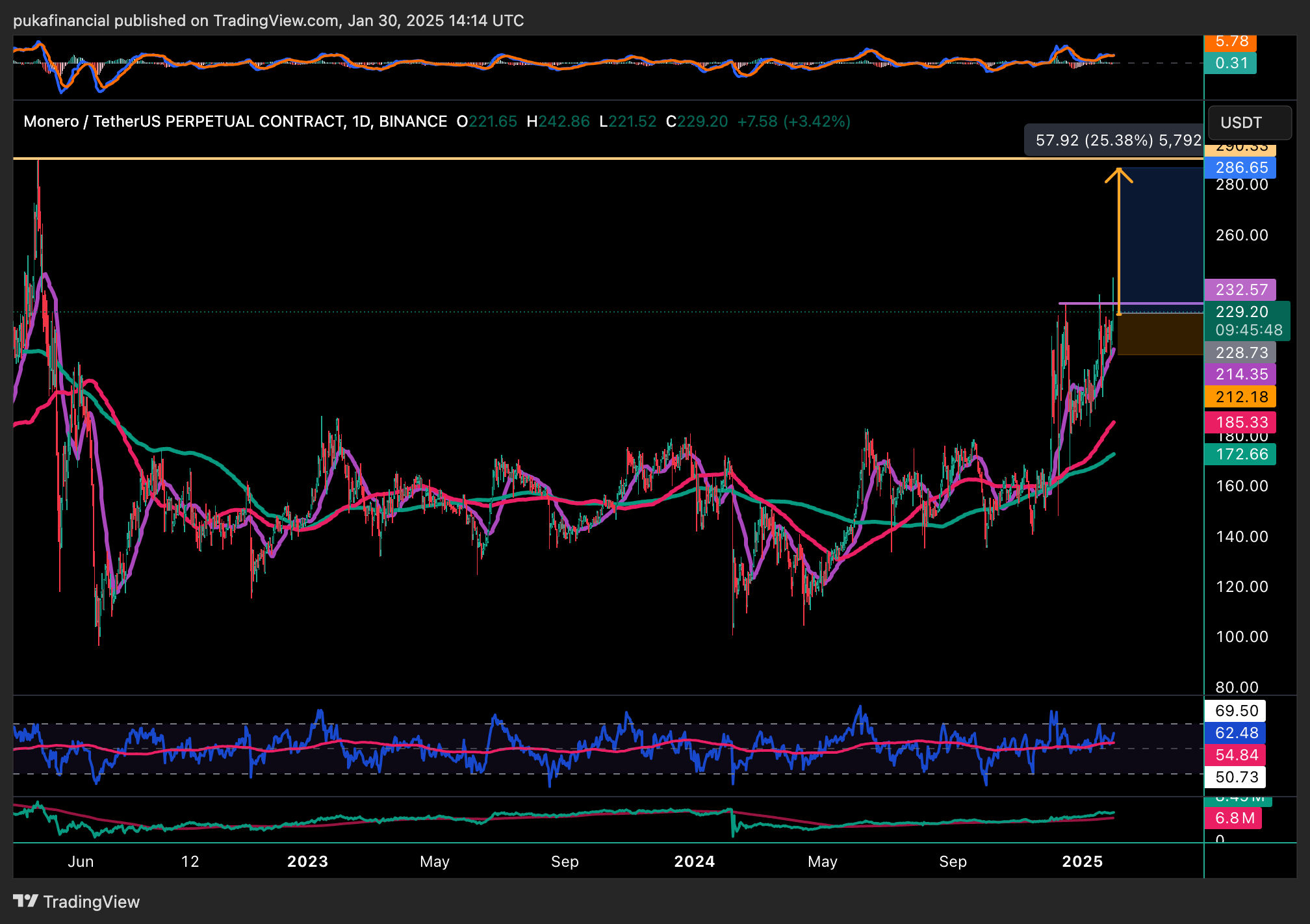This screenshot has width=1310, height=924.
Task: Click the pink 185.33 moving average tag
Action: tap(1240, 422)
